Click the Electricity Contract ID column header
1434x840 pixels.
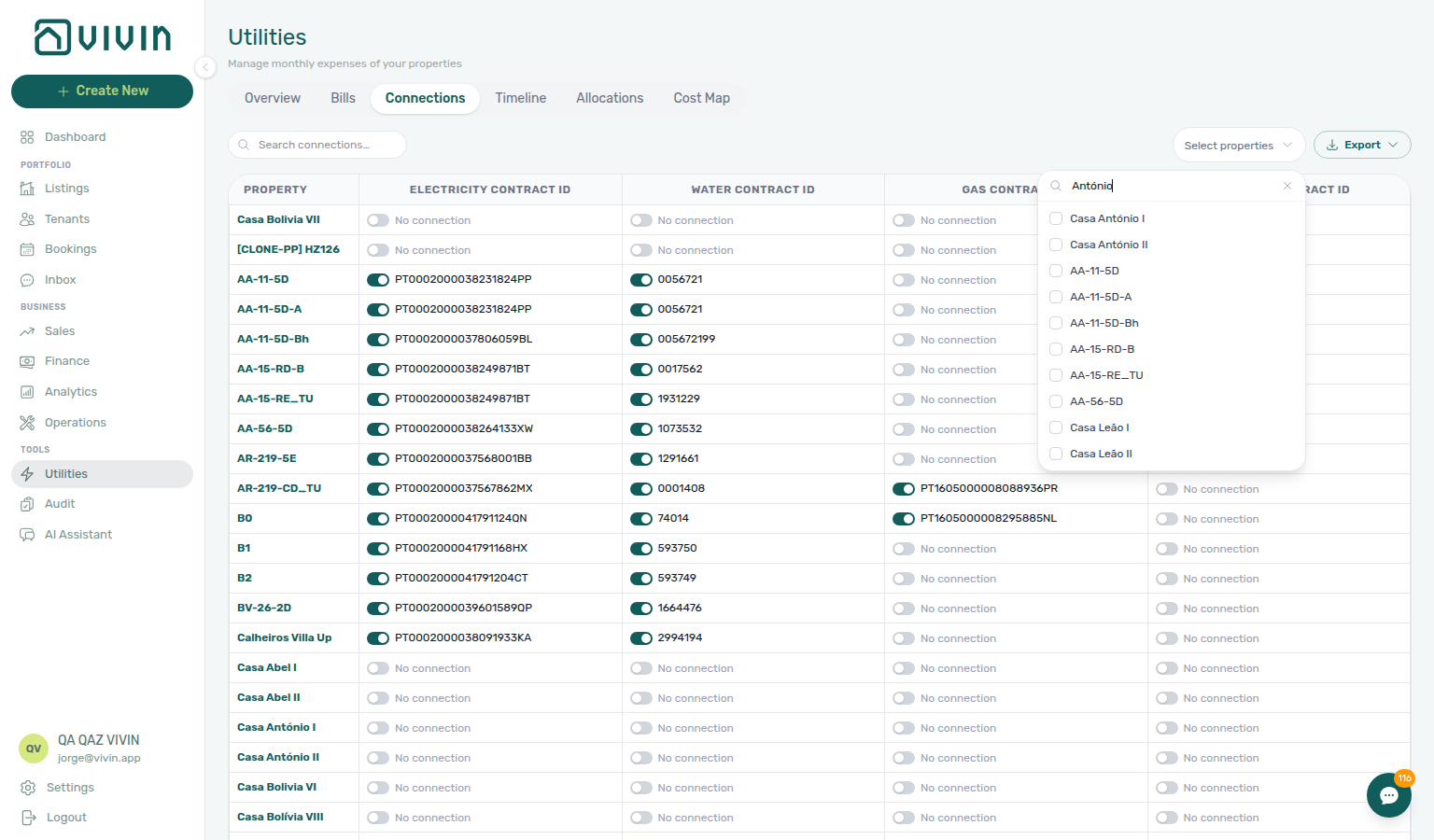pyautogui.click(x=490, y=189)
